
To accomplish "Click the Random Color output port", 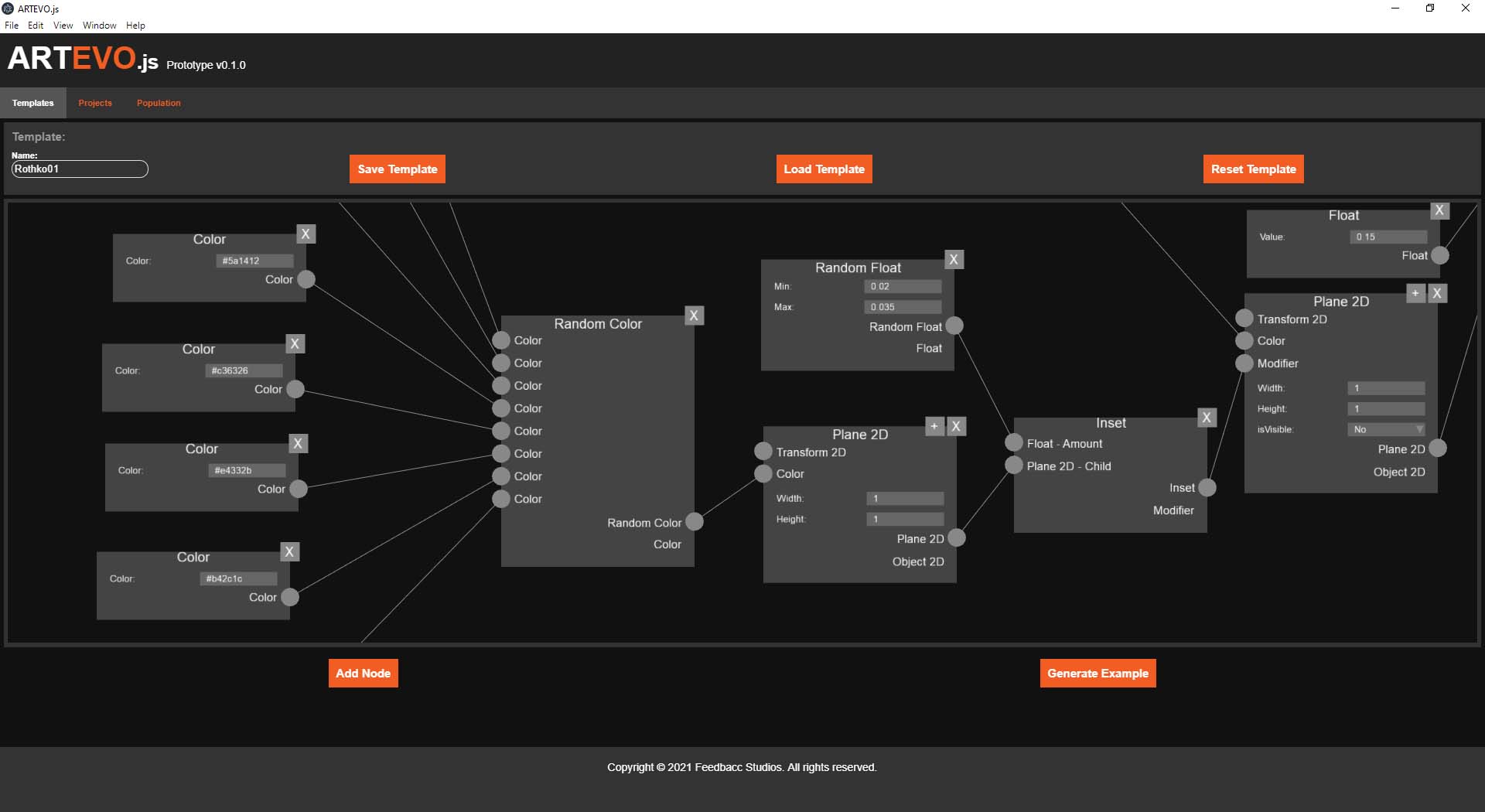I will [x=695, y=522].
